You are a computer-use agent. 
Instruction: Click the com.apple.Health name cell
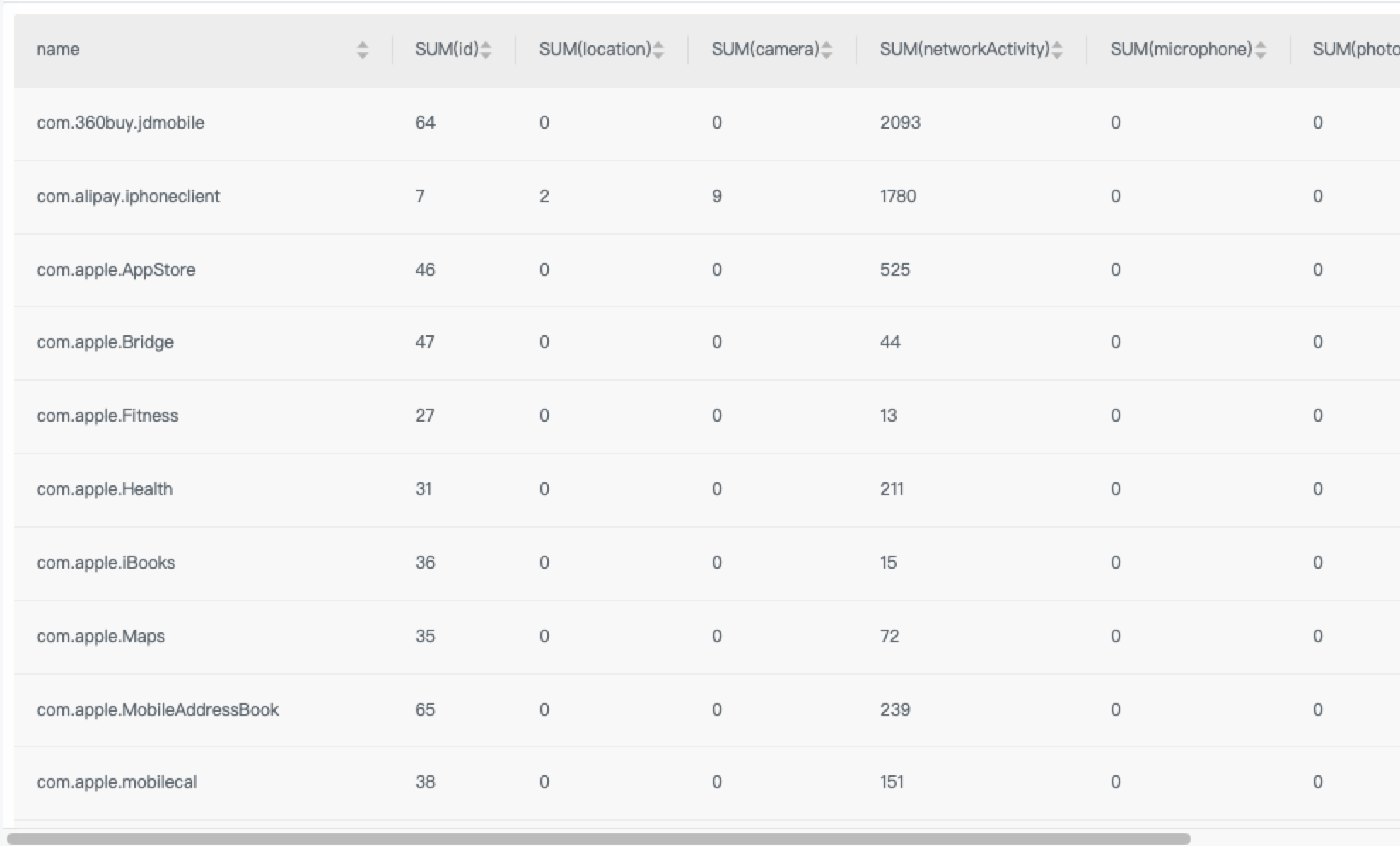coord(105,489)
